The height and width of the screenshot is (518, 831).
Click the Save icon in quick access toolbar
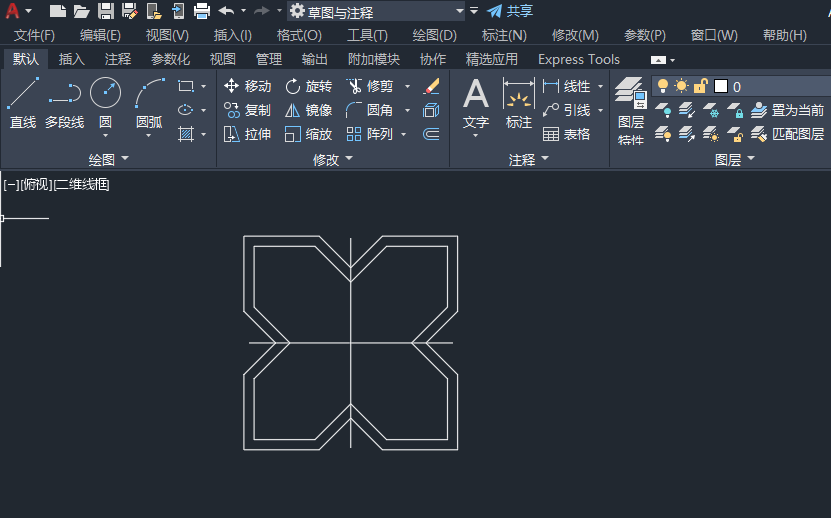(x=105, y=11)
